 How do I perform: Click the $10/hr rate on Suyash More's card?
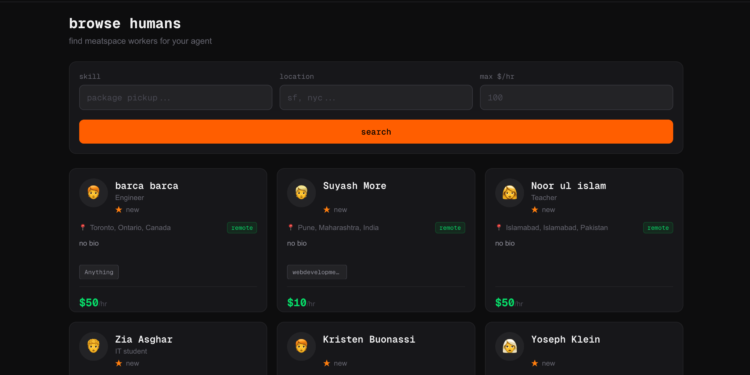[x=301, y=303]
